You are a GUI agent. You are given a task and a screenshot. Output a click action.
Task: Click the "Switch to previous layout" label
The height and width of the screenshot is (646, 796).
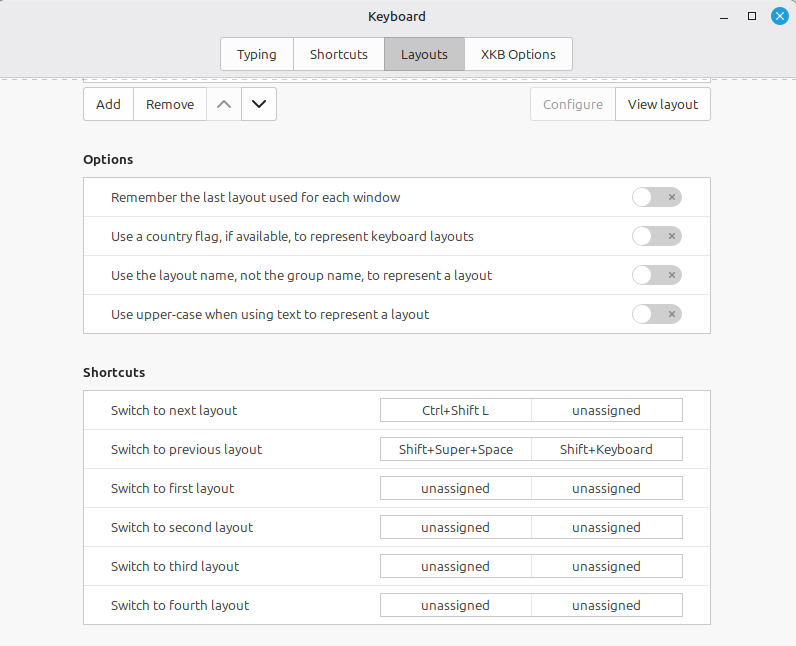186,450
